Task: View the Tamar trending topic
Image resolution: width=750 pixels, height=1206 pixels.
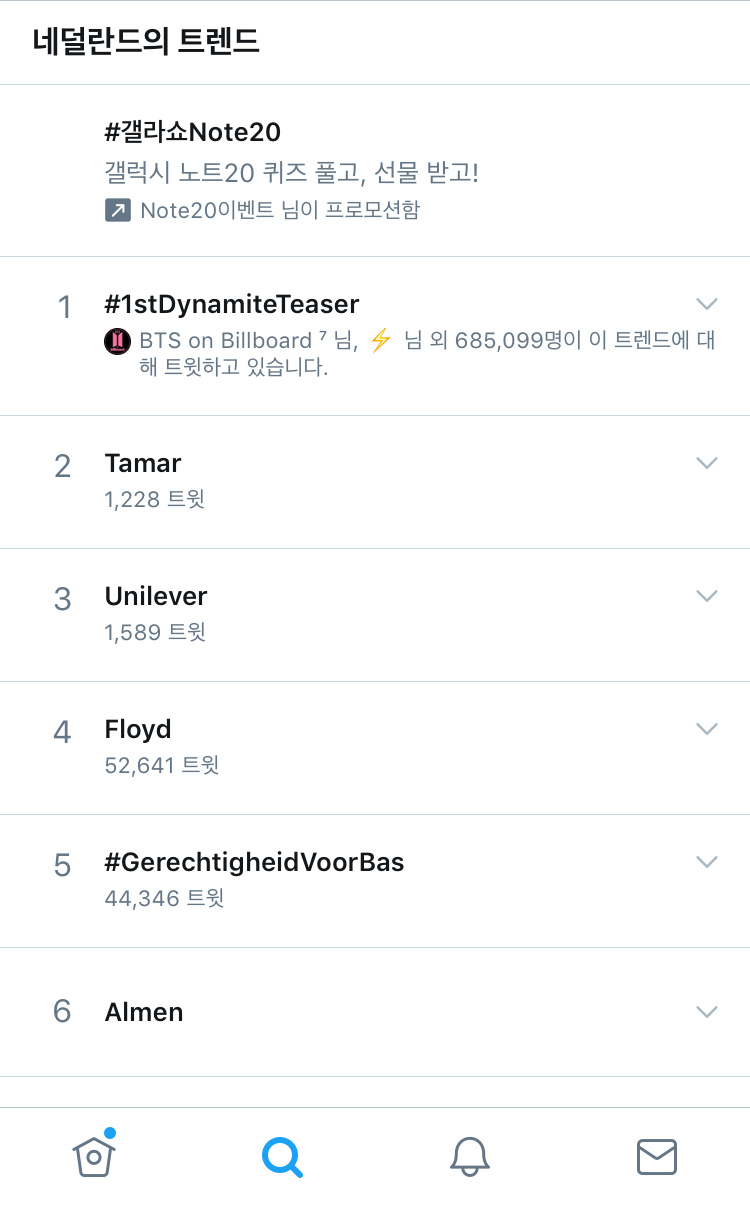Action: point(143,463)
